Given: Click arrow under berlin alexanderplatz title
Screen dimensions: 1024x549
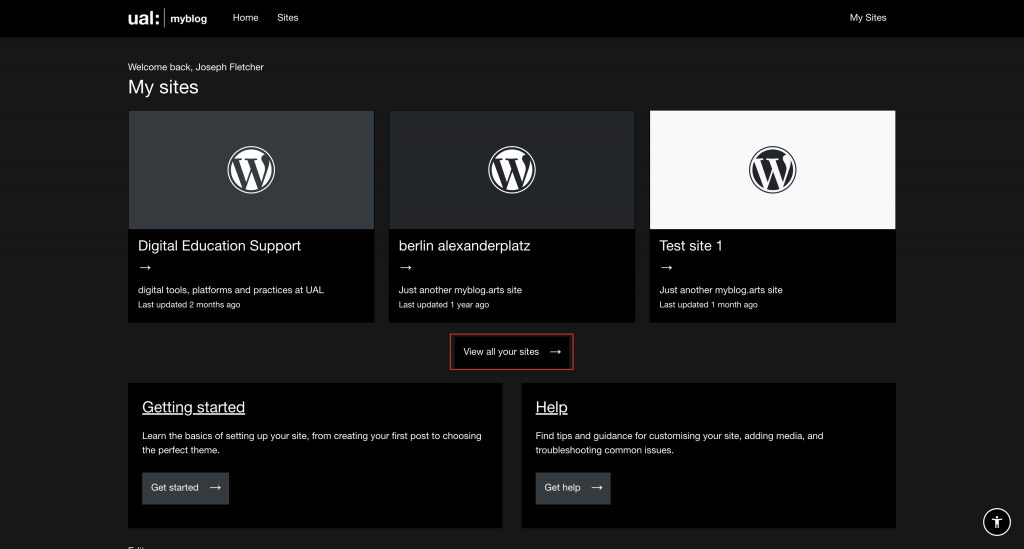Looking at the screenshot, I should 406,268.
